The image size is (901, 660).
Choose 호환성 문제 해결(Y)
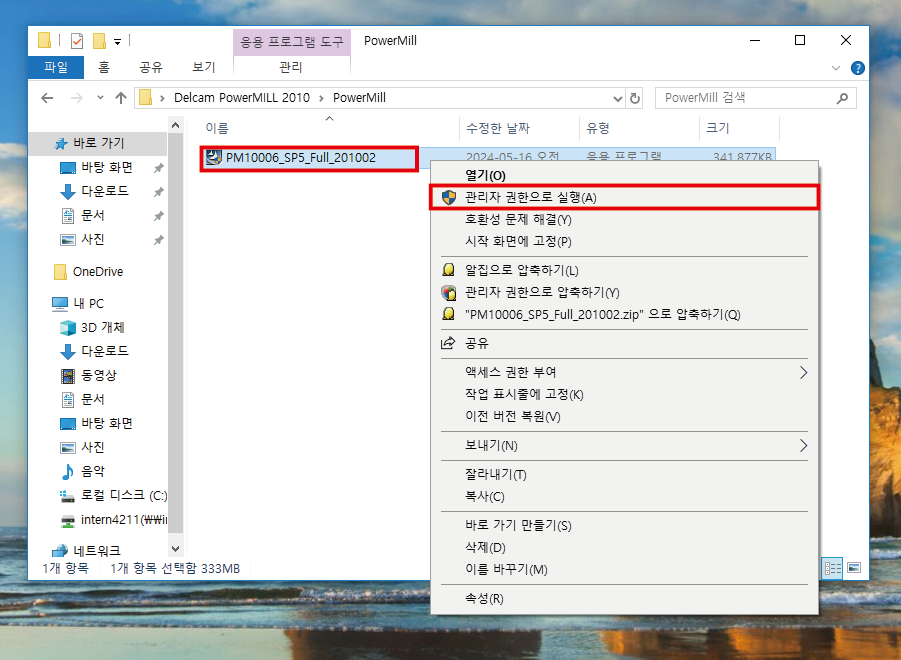click(x=625, y=219)
